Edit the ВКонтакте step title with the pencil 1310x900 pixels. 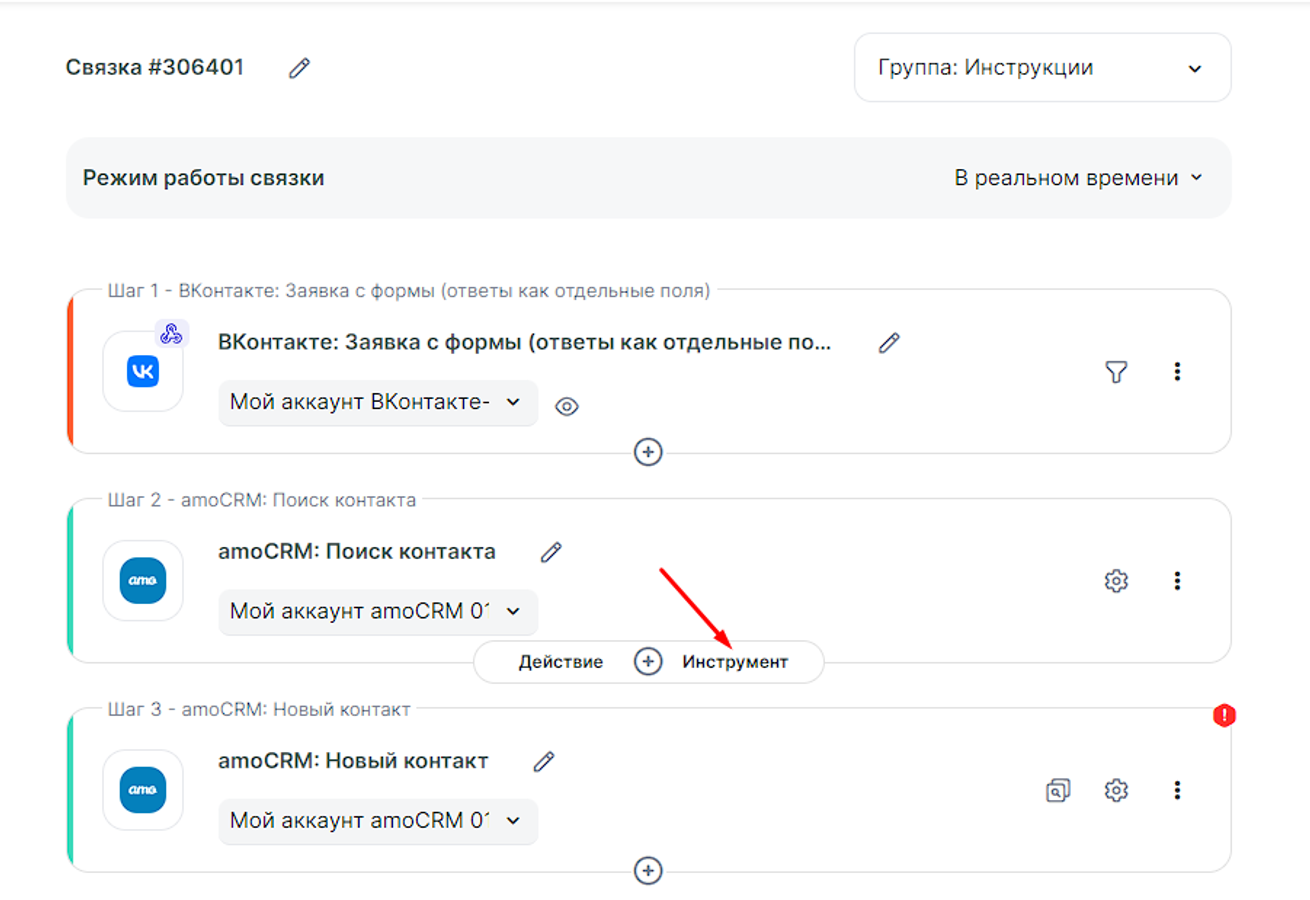tap(889, 343)
